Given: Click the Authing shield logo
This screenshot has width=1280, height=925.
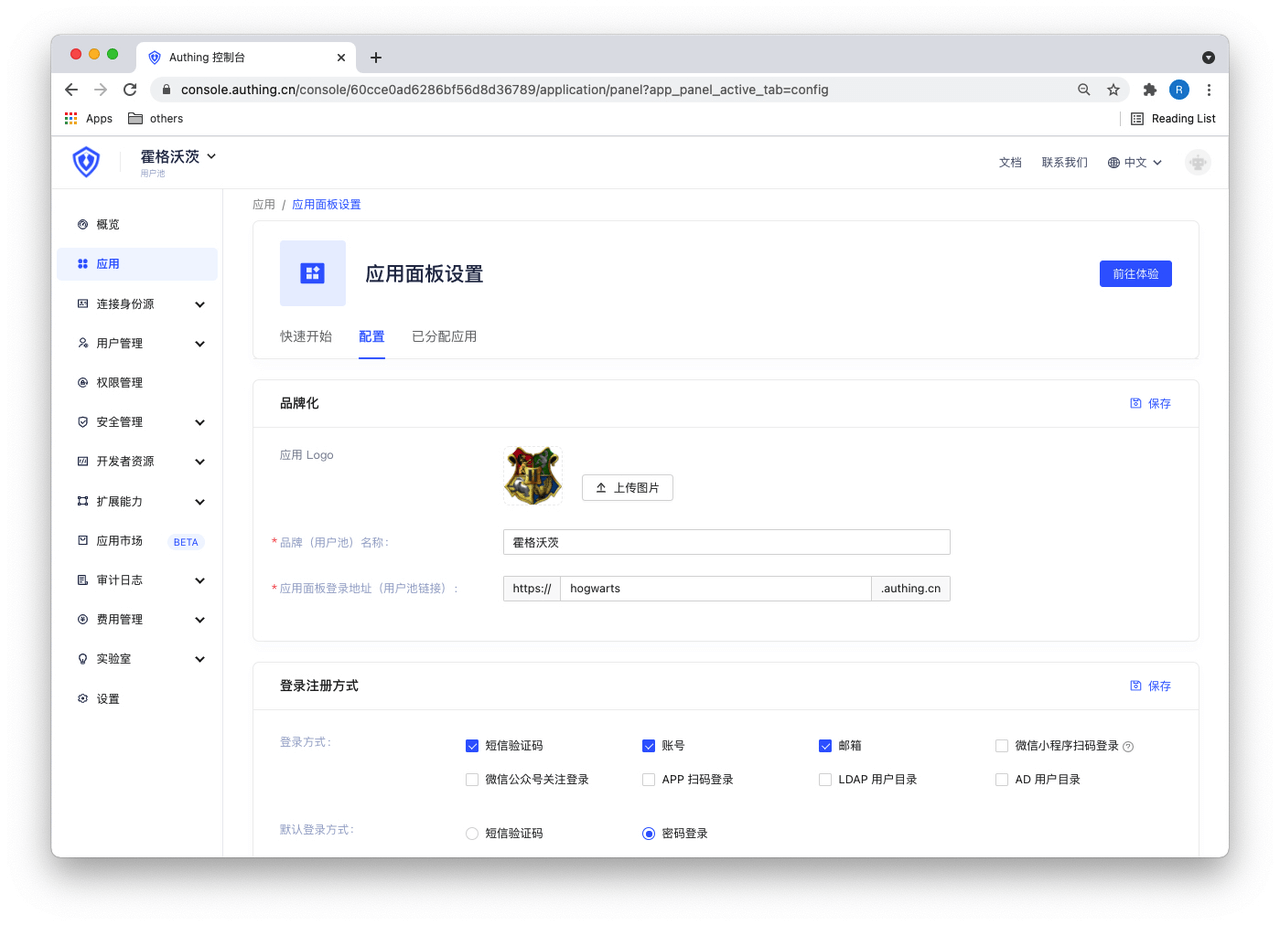Looking at the screenshot, I should coord(87,162).
